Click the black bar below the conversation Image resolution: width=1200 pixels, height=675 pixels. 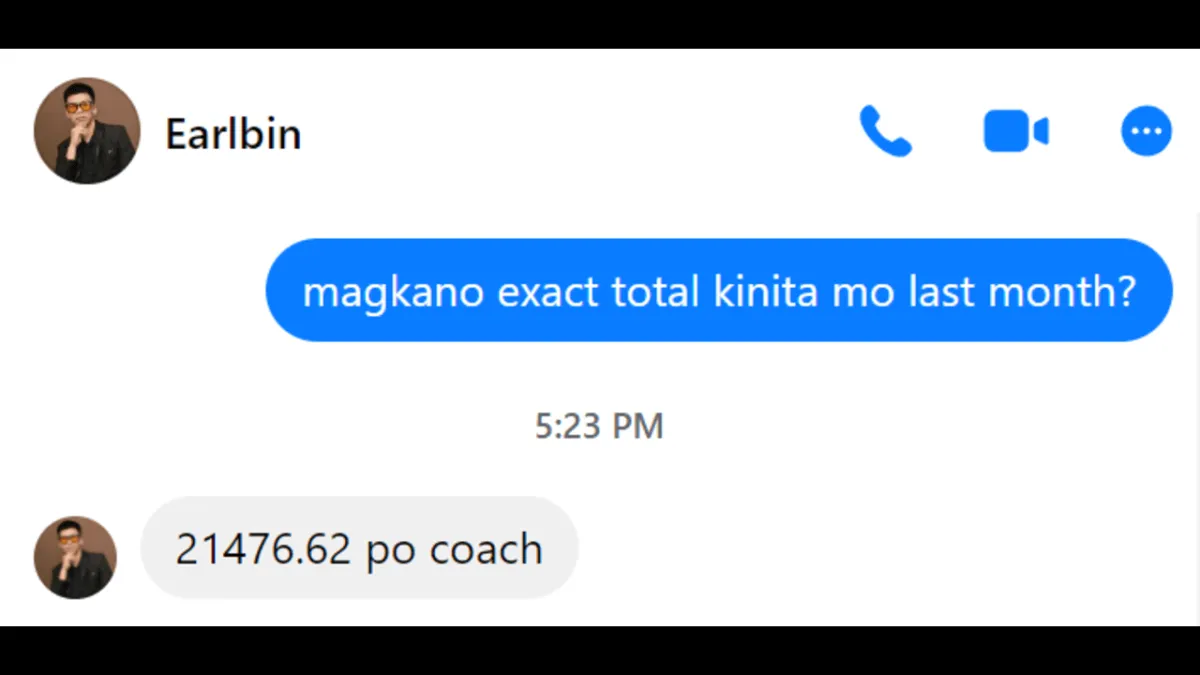pos(600,650)
